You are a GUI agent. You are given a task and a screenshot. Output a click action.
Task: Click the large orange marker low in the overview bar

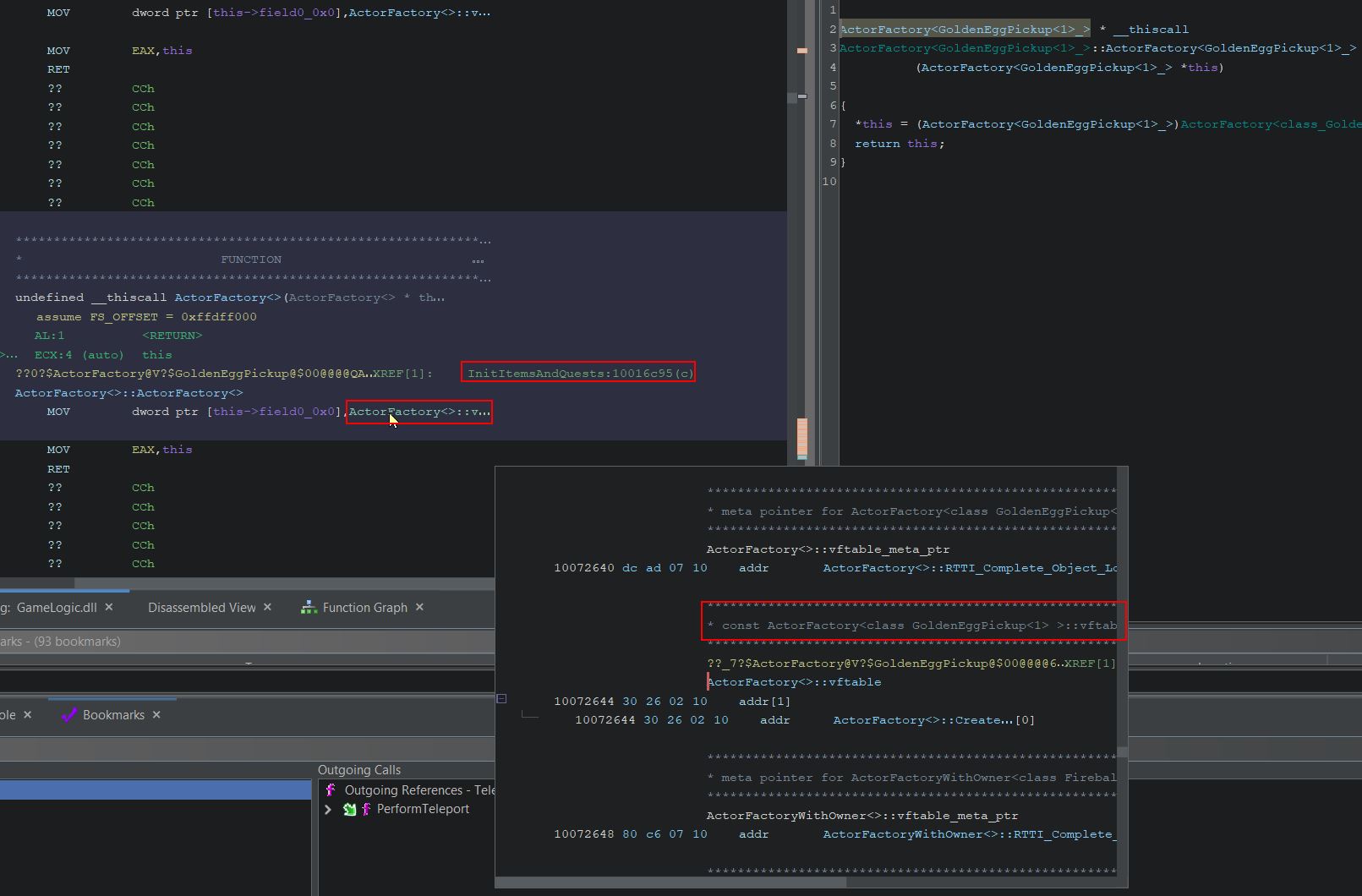[802, 438]
